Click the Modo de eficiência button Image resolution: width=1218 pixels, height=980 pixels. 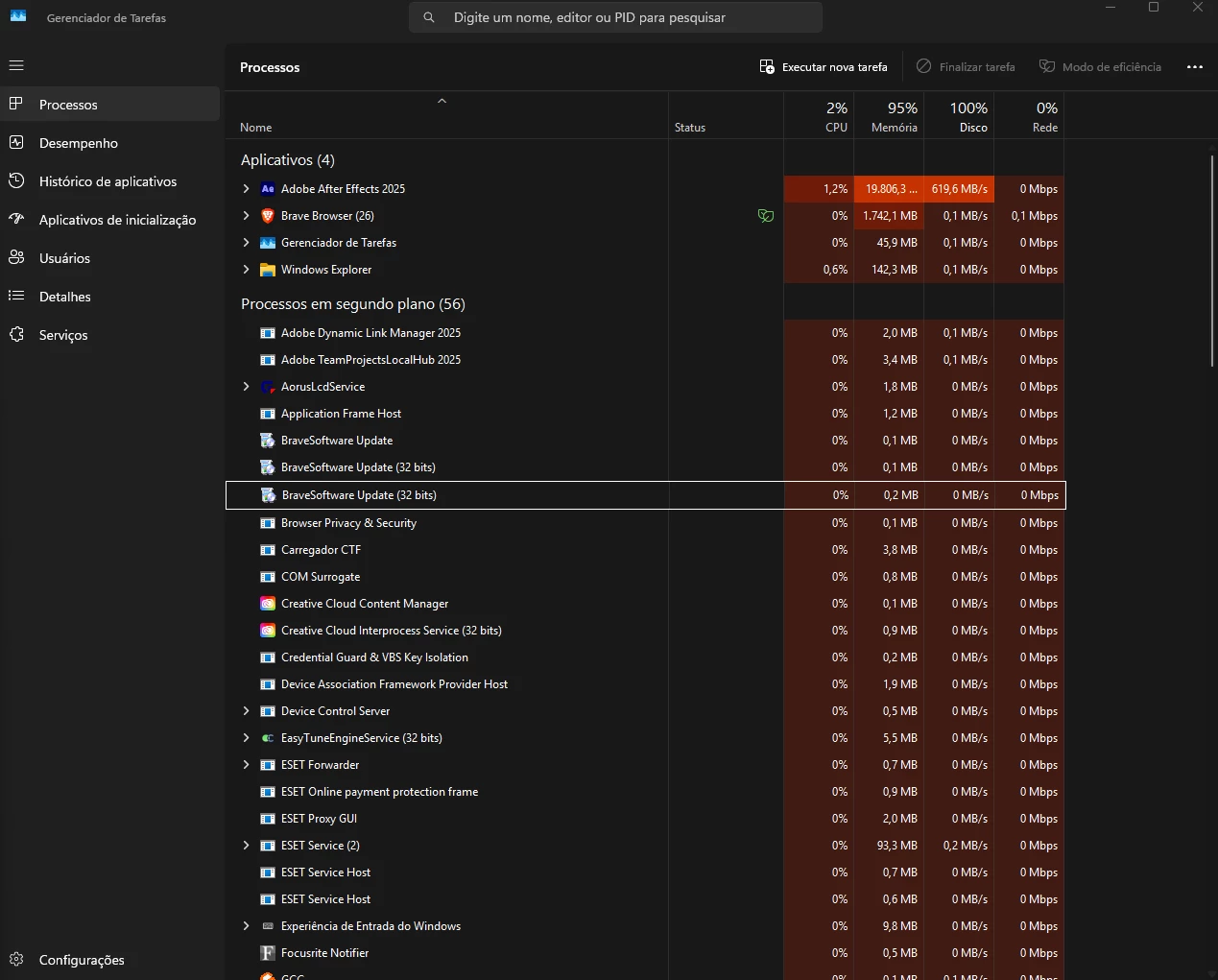pos(1100,67)
